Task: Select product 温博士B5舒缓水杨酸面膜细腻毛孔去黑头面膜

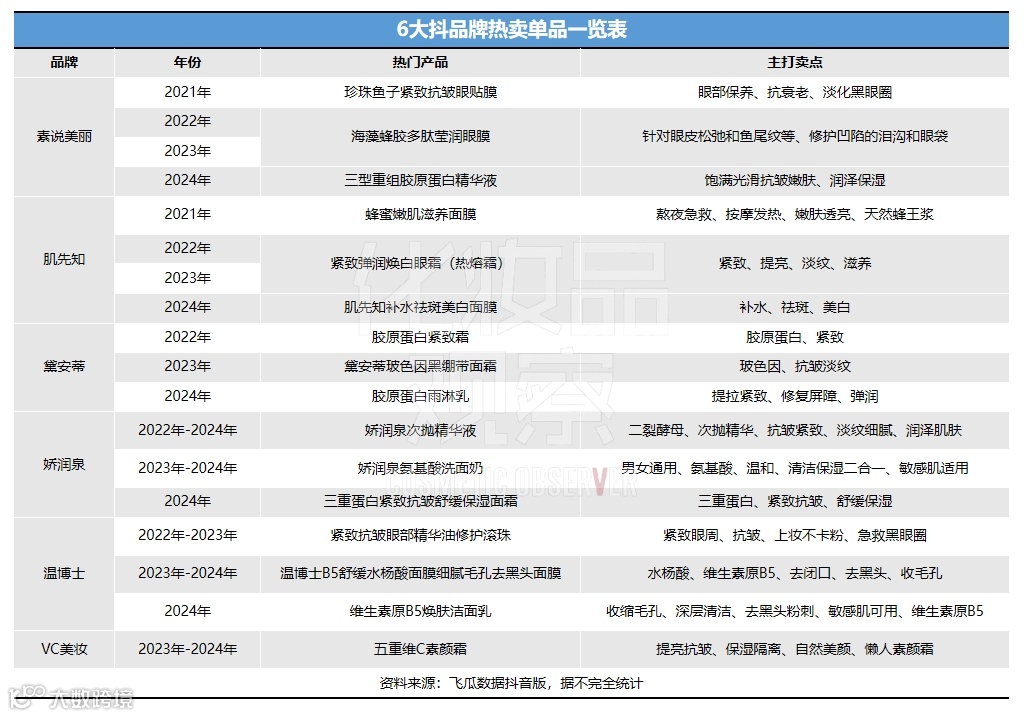Action: (421, 573)
